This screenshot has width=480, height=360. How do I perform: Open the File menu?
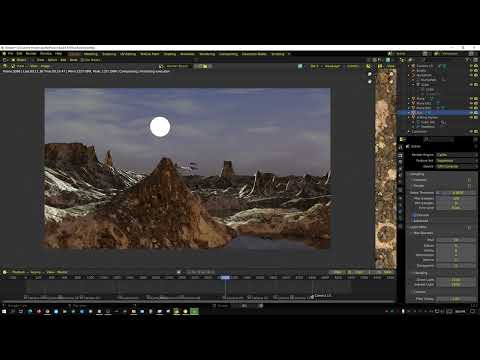pos(11,54)
